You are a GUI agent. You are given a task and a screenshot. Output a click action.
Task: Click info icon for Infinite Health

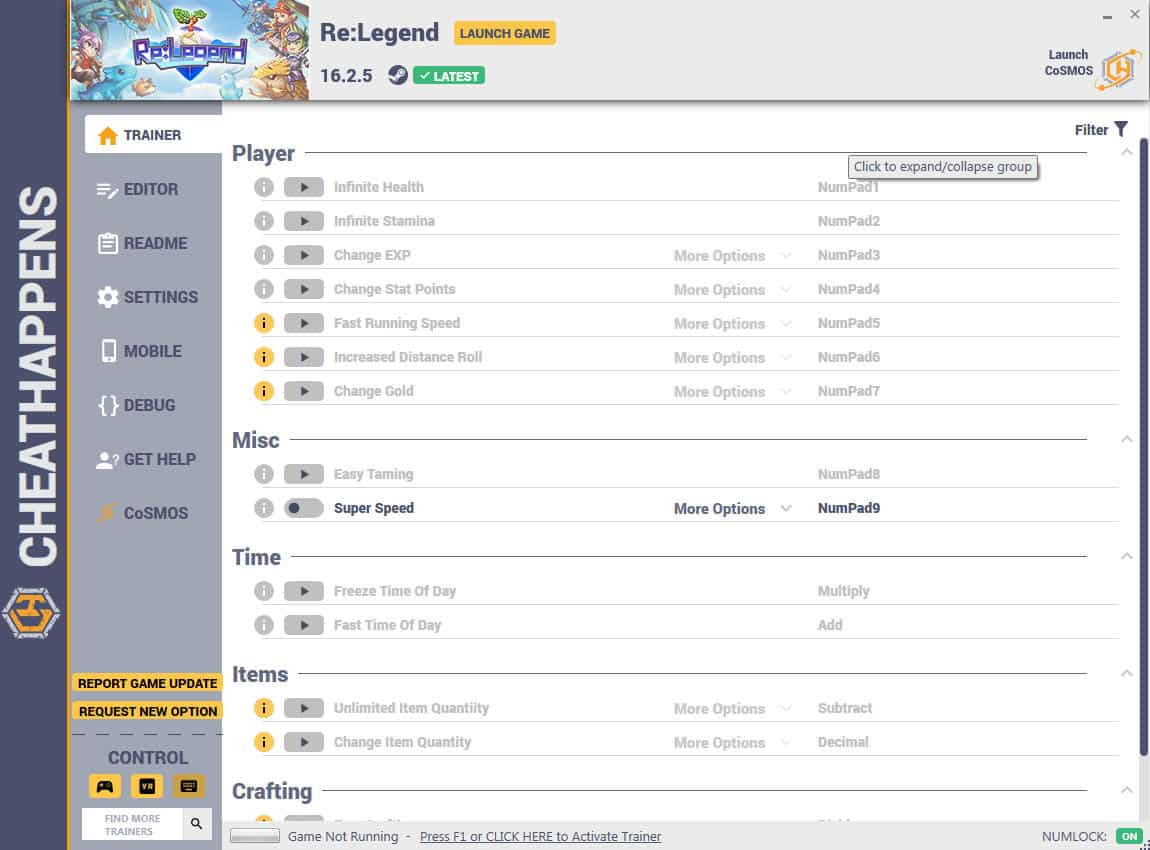coord(264,187)
